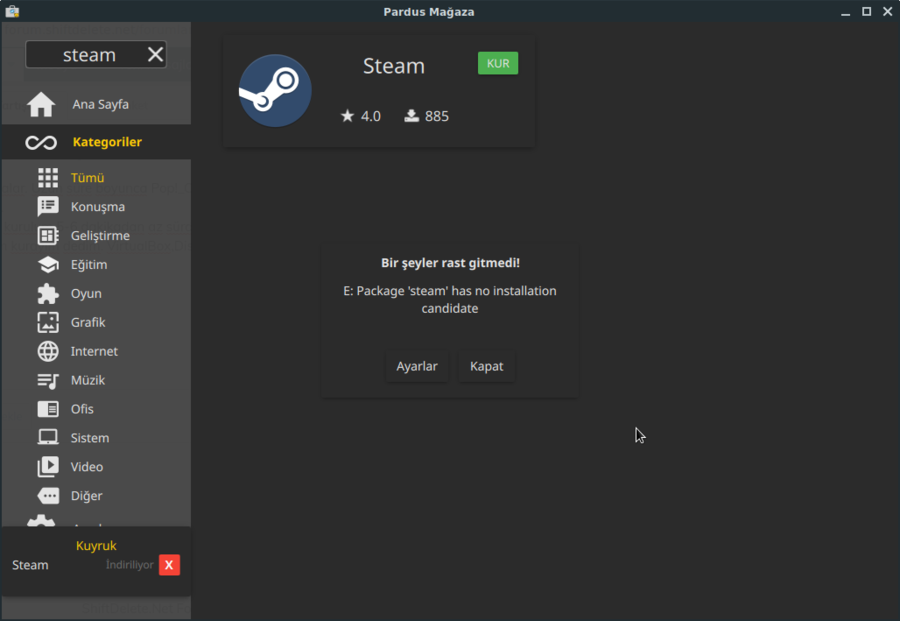Select the Video category label

(87, 467)
